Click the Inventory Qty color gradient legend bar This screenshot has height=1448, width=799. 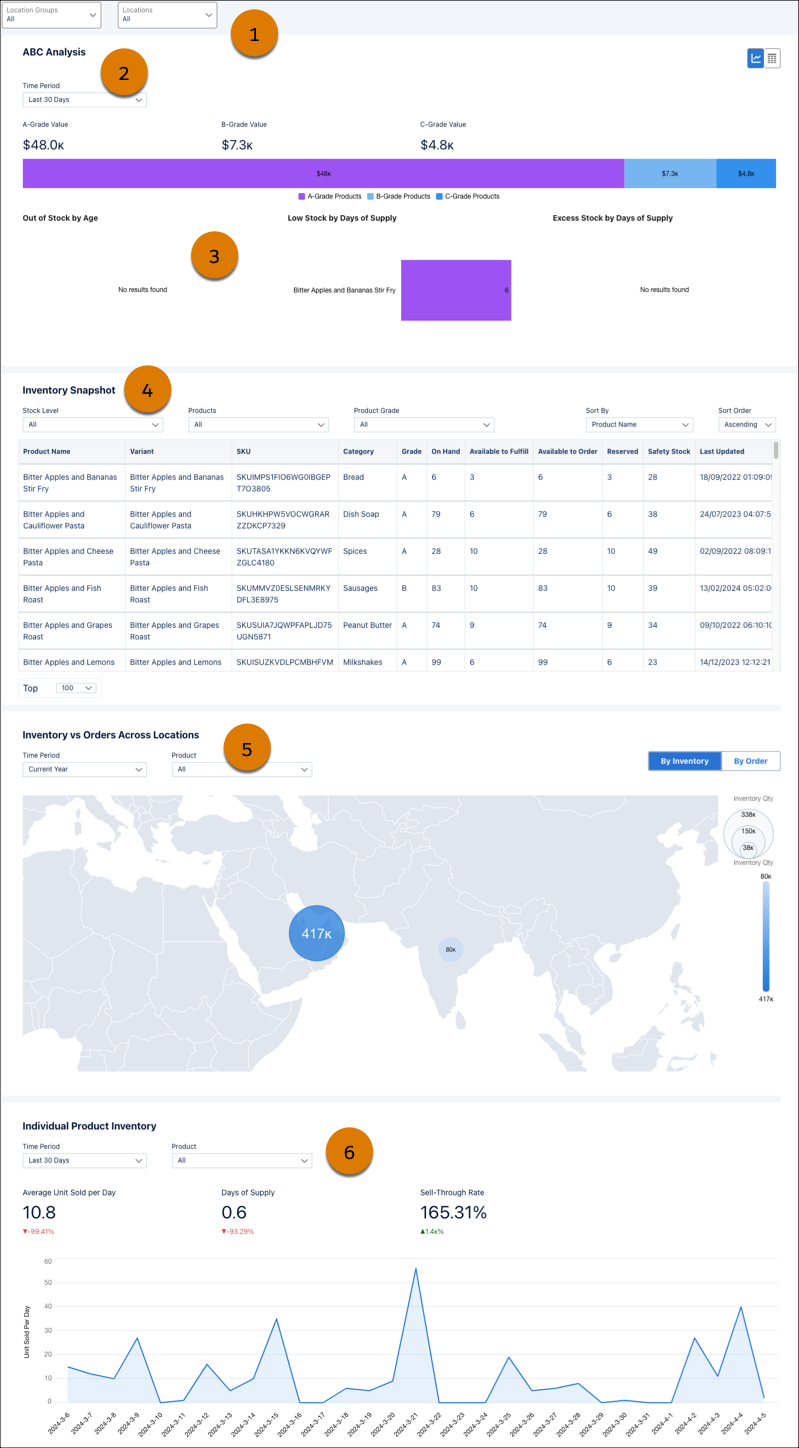(x=766, y=937)
